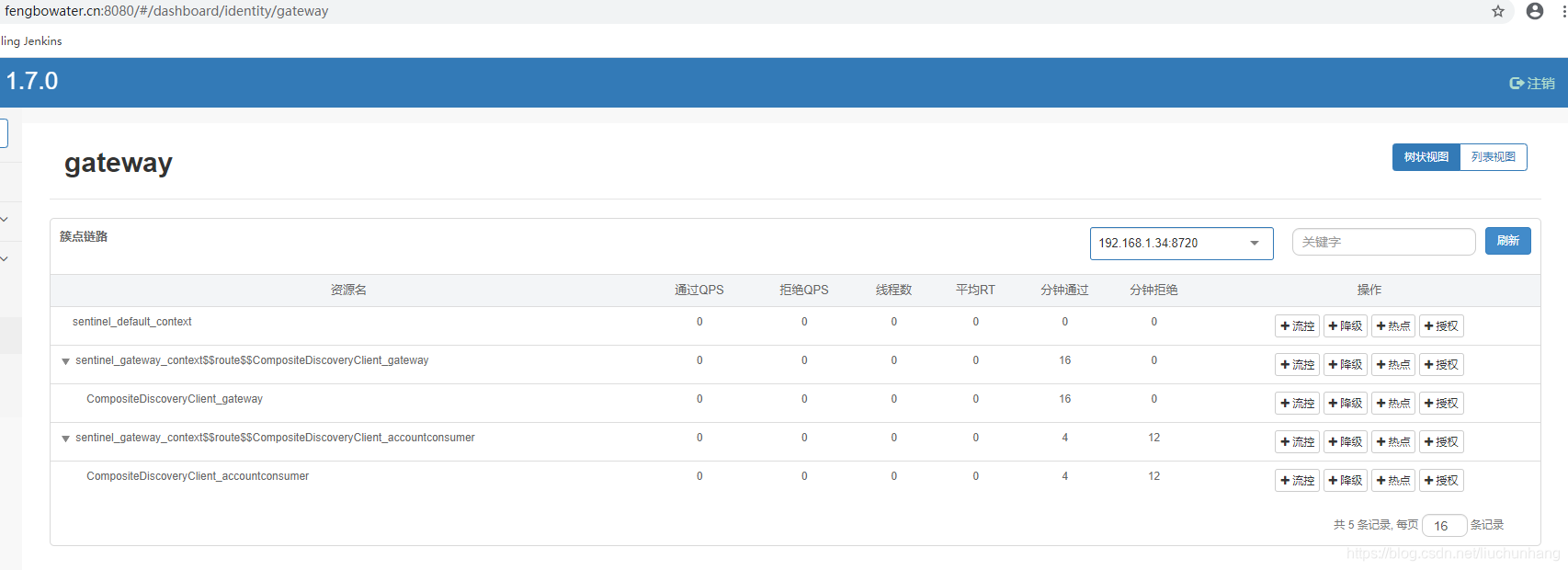
Task: Select the CompositeDiscoveryClient_gateway resource name
Action: pos(175,399)
